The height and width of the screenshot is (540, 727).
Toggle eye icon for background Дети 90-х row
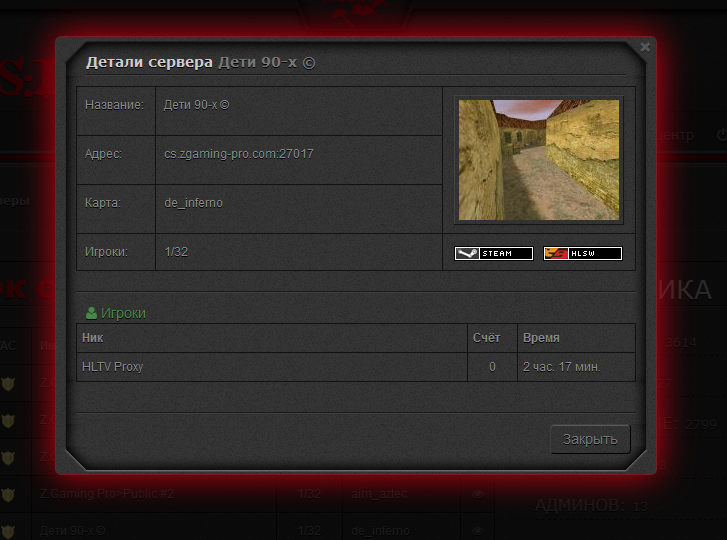477,531
